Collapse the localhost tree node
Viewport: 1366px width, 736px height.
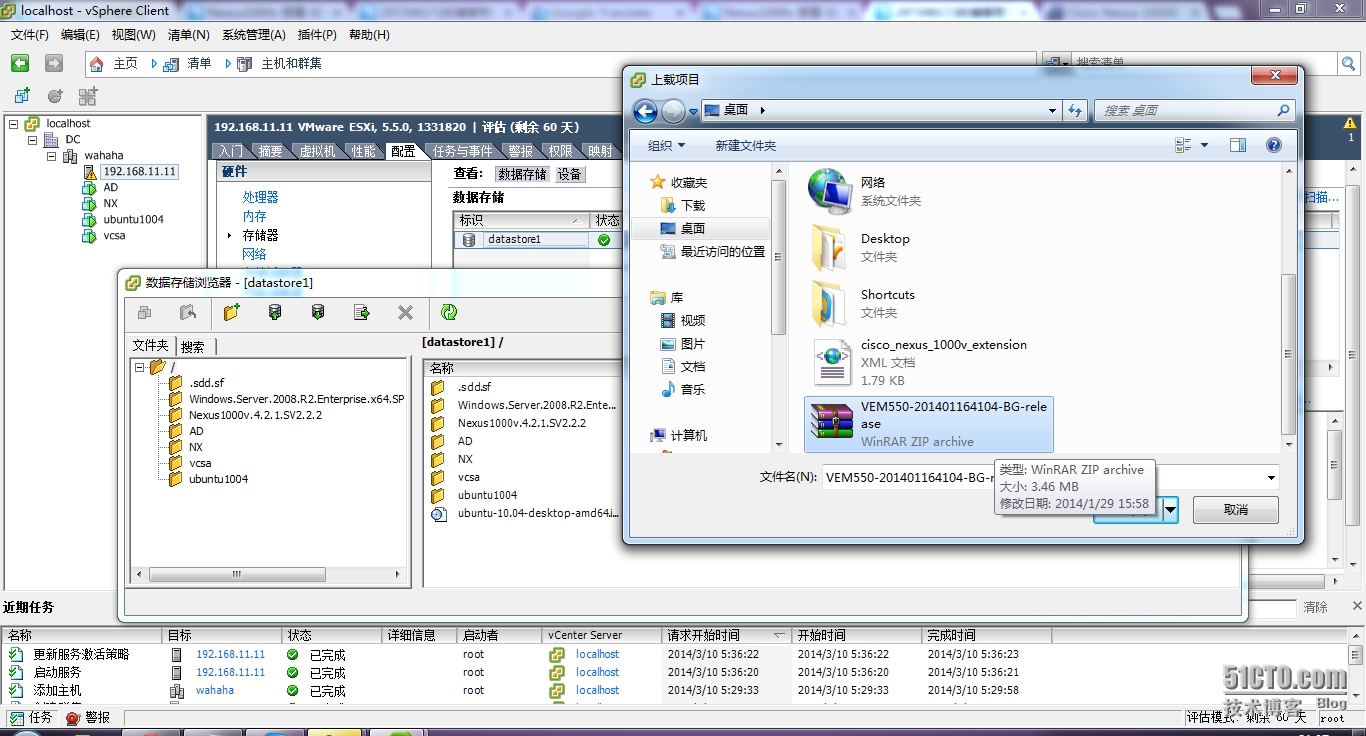(x=13, y=124)
